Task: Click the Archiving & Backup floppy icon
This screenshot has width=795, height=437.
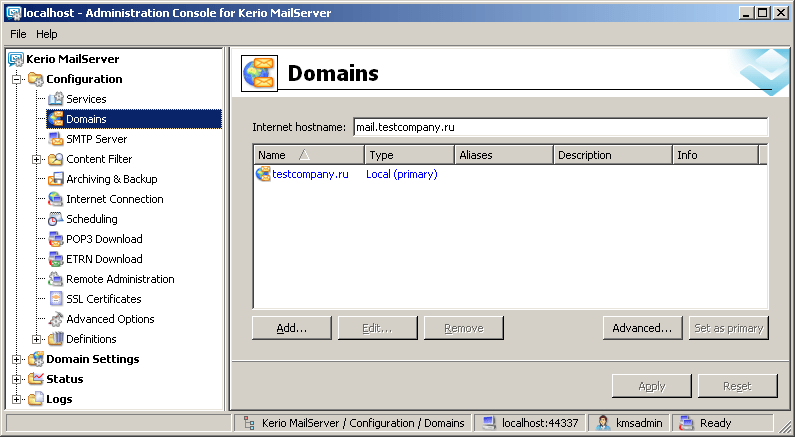Action: (x=56, y=179)
